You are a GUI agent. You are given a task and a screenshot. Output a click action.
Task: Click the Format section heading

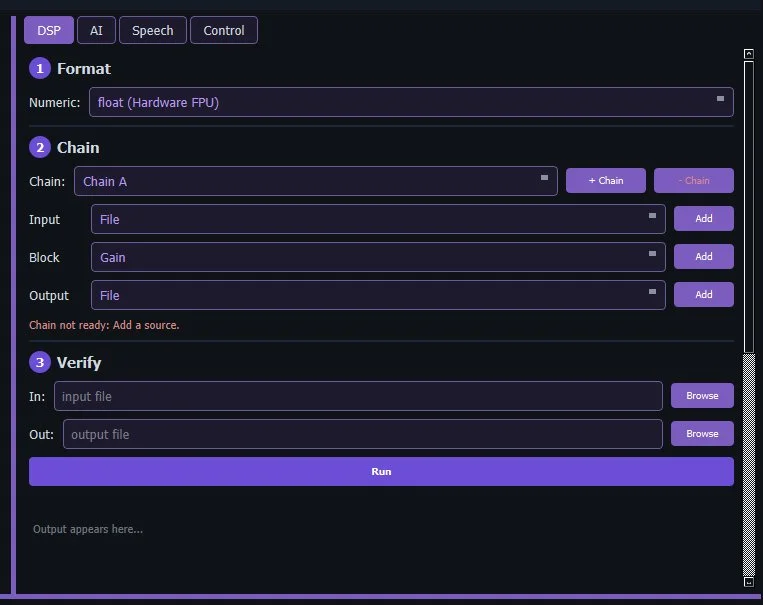point(84,69)
